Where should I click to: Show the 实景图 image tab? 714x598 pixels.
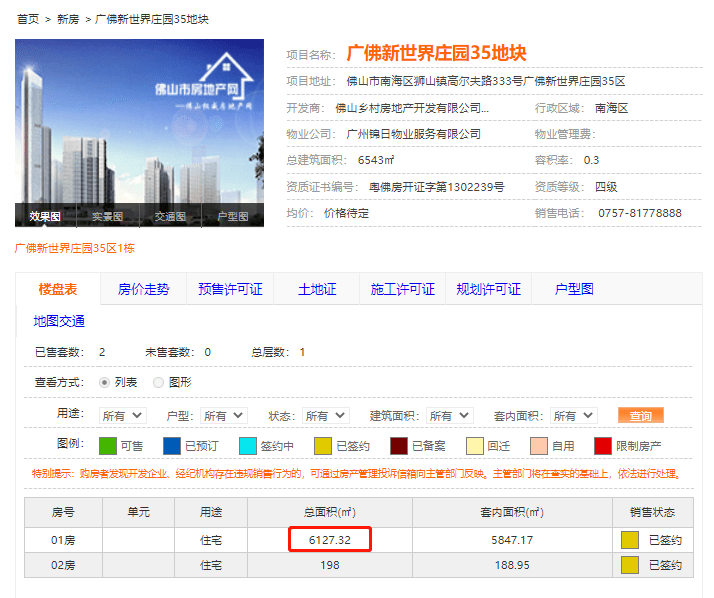tap(107, 216)
